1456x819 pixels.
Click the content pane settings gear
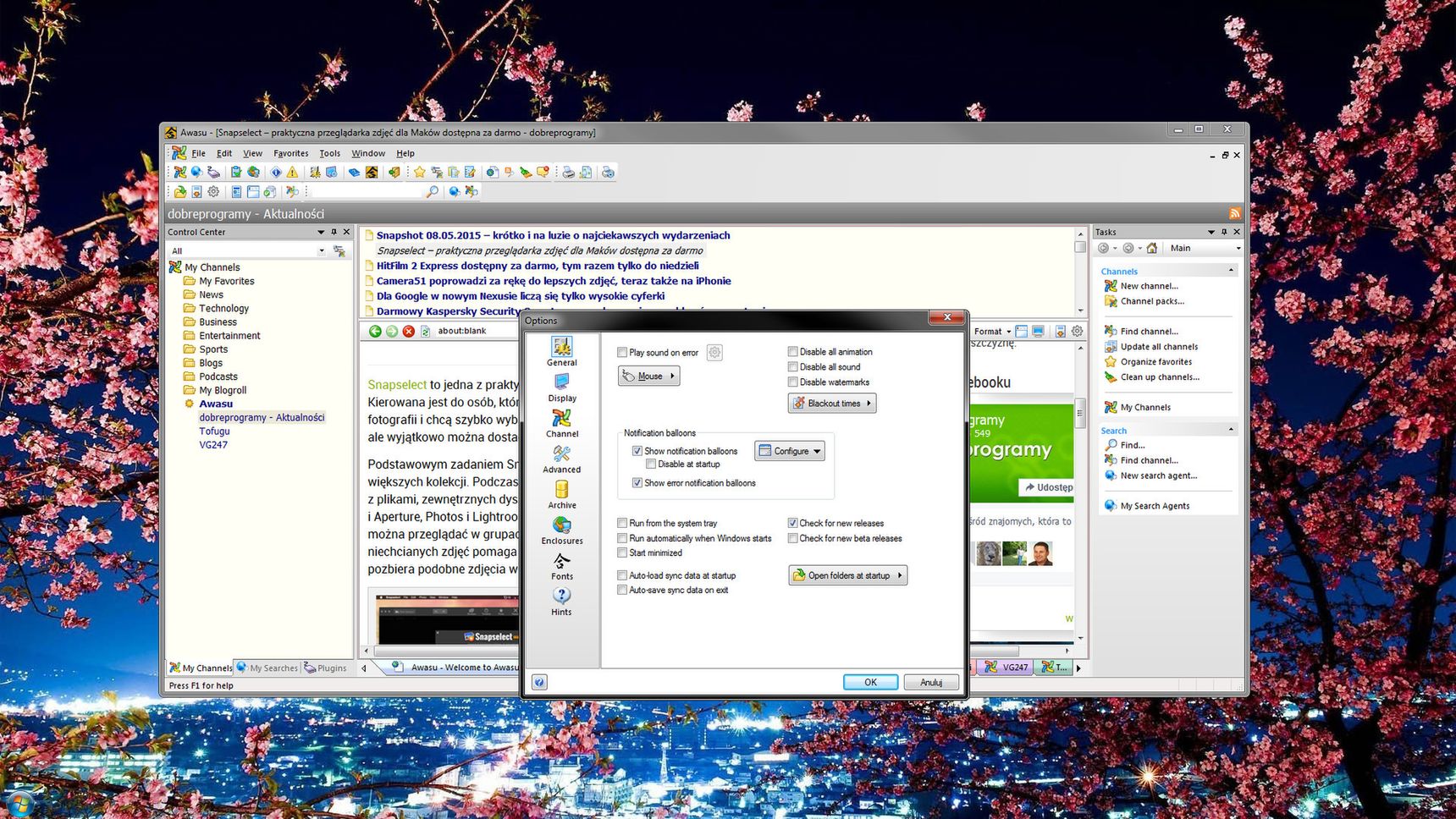click(1078, 331)
